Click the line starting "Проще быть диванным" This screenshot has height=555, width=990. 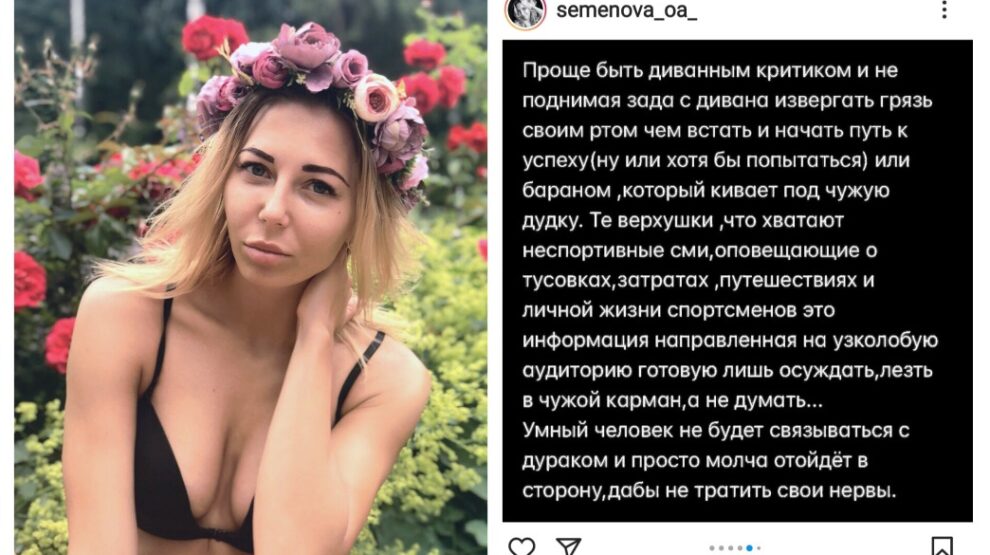coord(710,70)
